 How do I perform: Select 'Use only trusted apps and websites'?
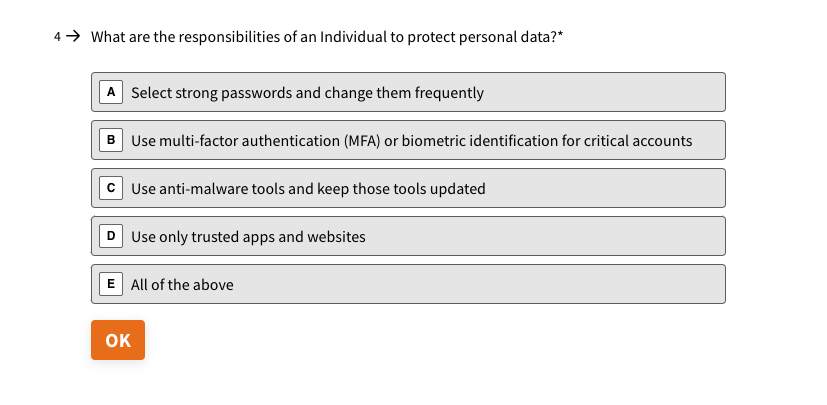click(x=408, y=236)
